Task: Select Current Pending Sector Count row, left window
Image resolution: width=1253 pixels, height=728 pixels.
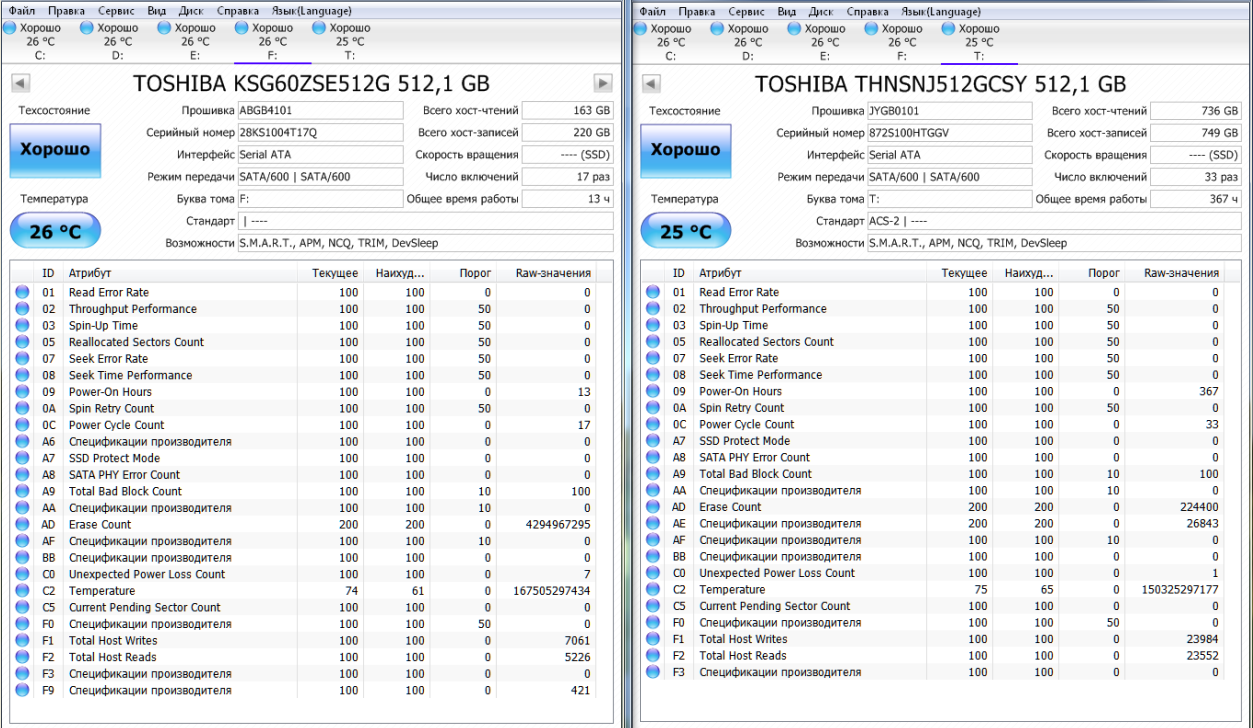Action: tap(311, 607)
